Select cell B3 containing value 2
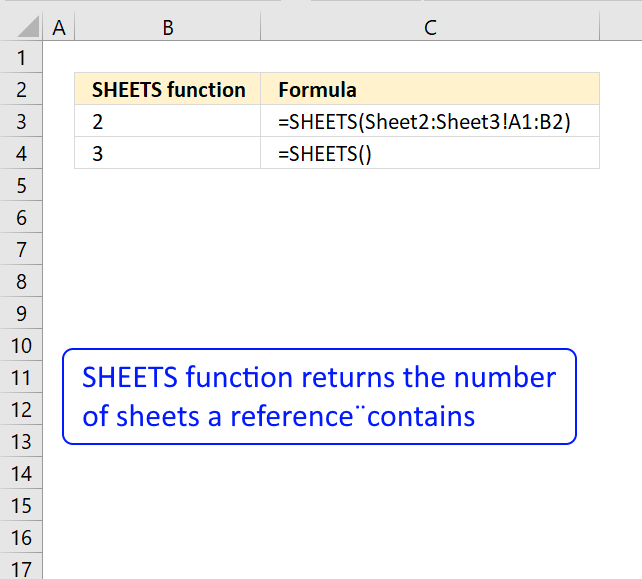The width and height of the screenshot is (642, 579). point(167,121)
